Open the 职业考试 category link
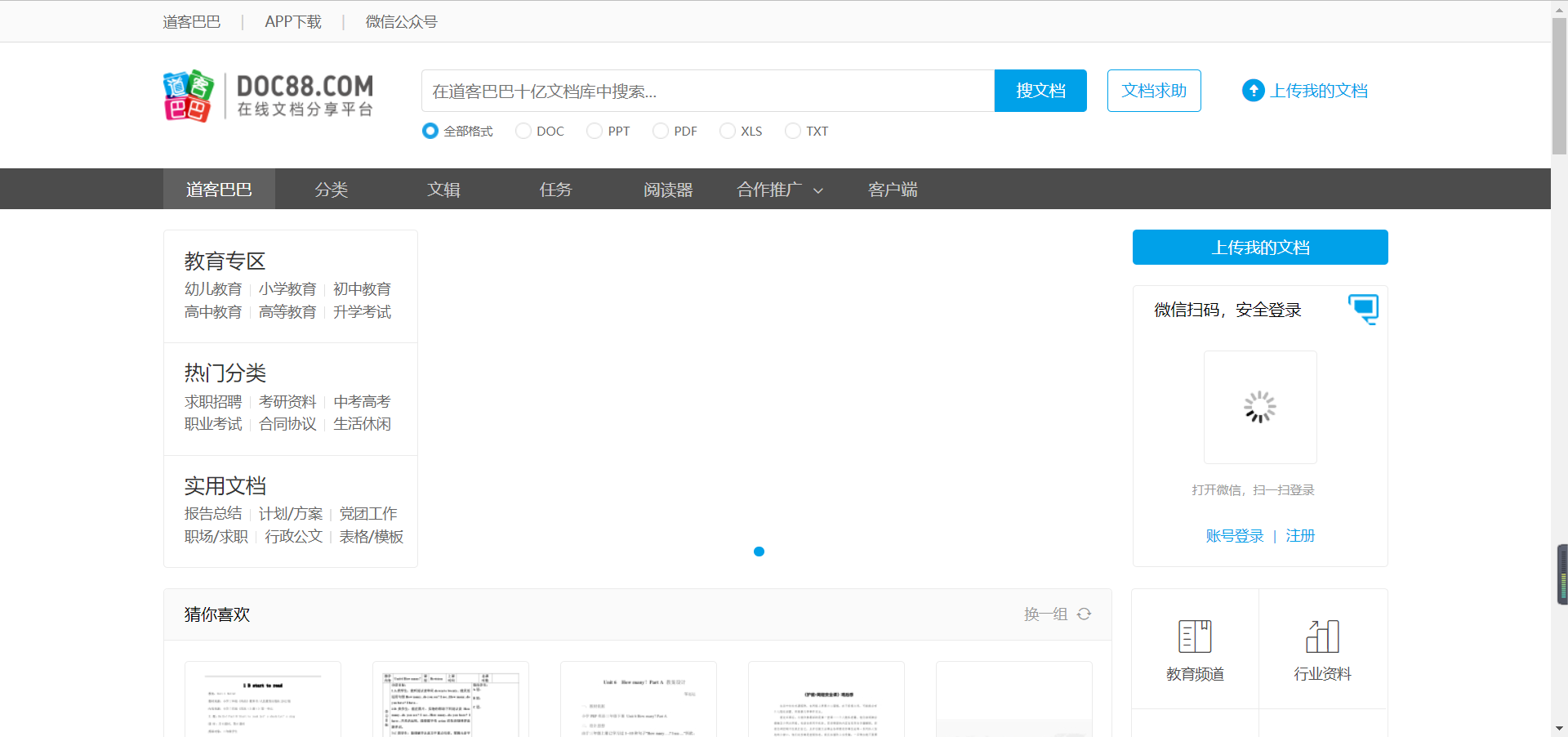The image size is (1568, 737). (213, 424)
